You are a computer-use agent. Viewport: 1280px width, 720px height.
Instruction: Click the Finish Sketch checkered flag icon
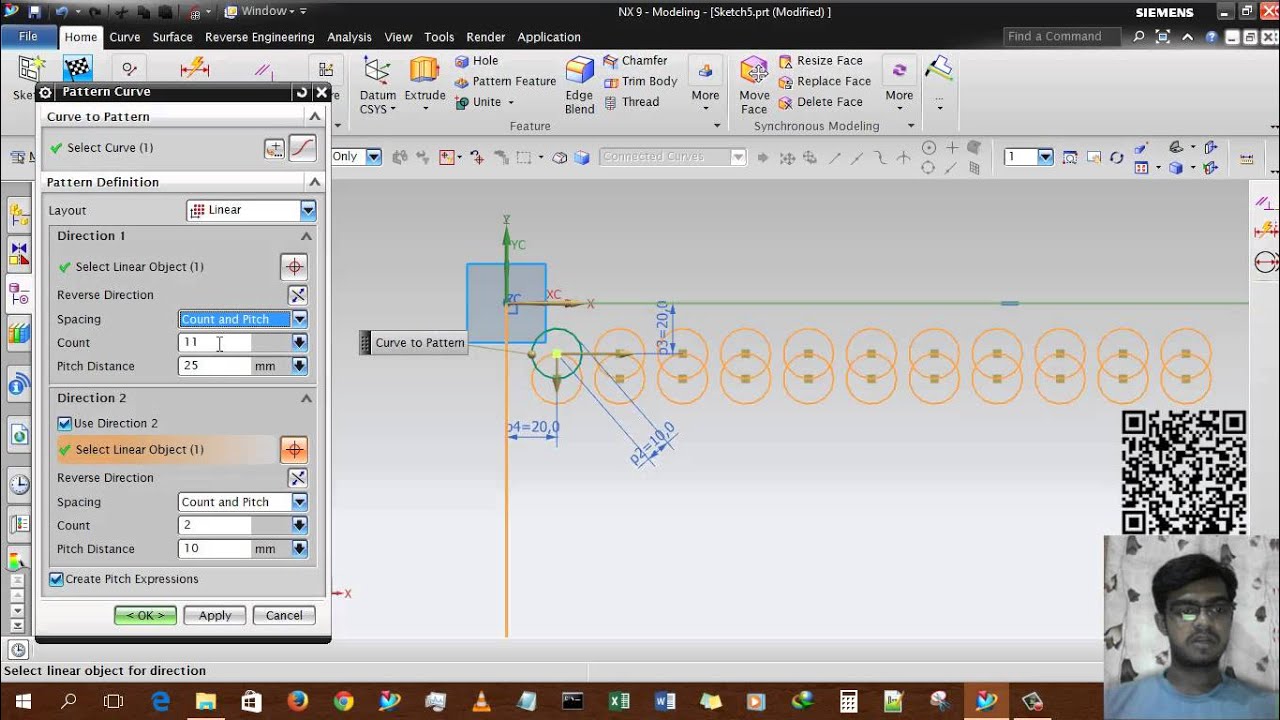pos(77,68)
